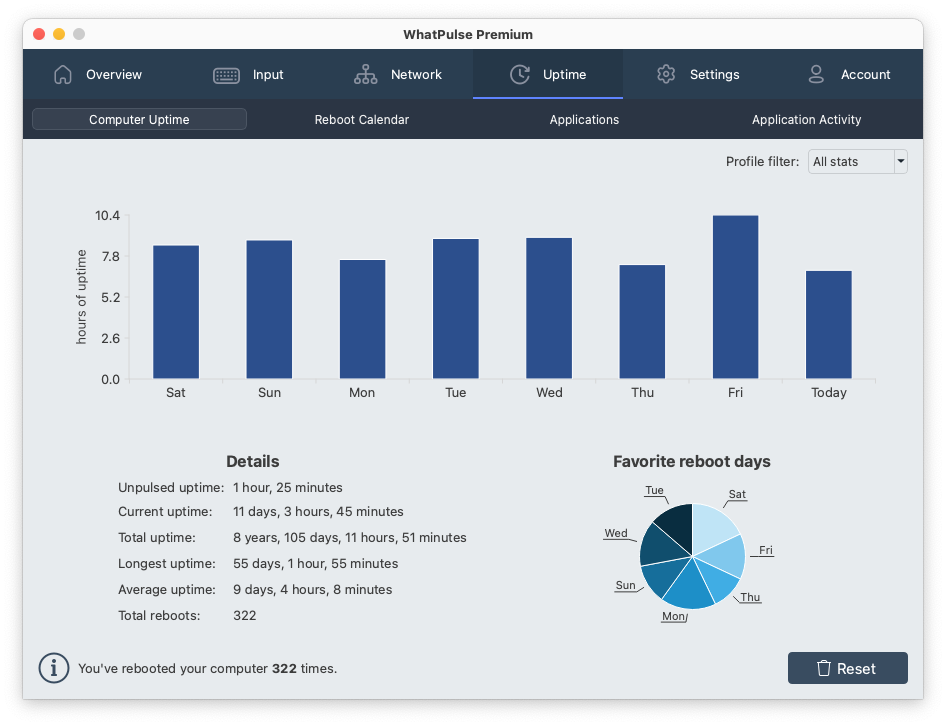
Task: Click the Sun uptime bar
Action: tap(269, 310)
